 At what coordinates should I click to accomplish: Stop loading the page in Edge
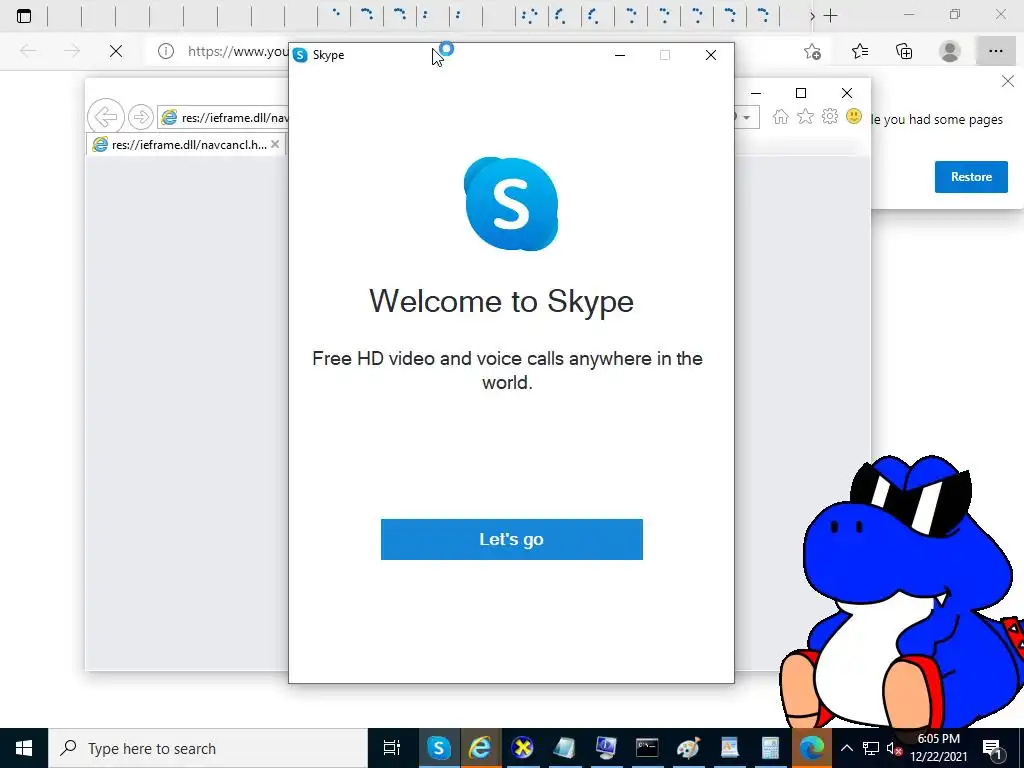tap(116, 51)
